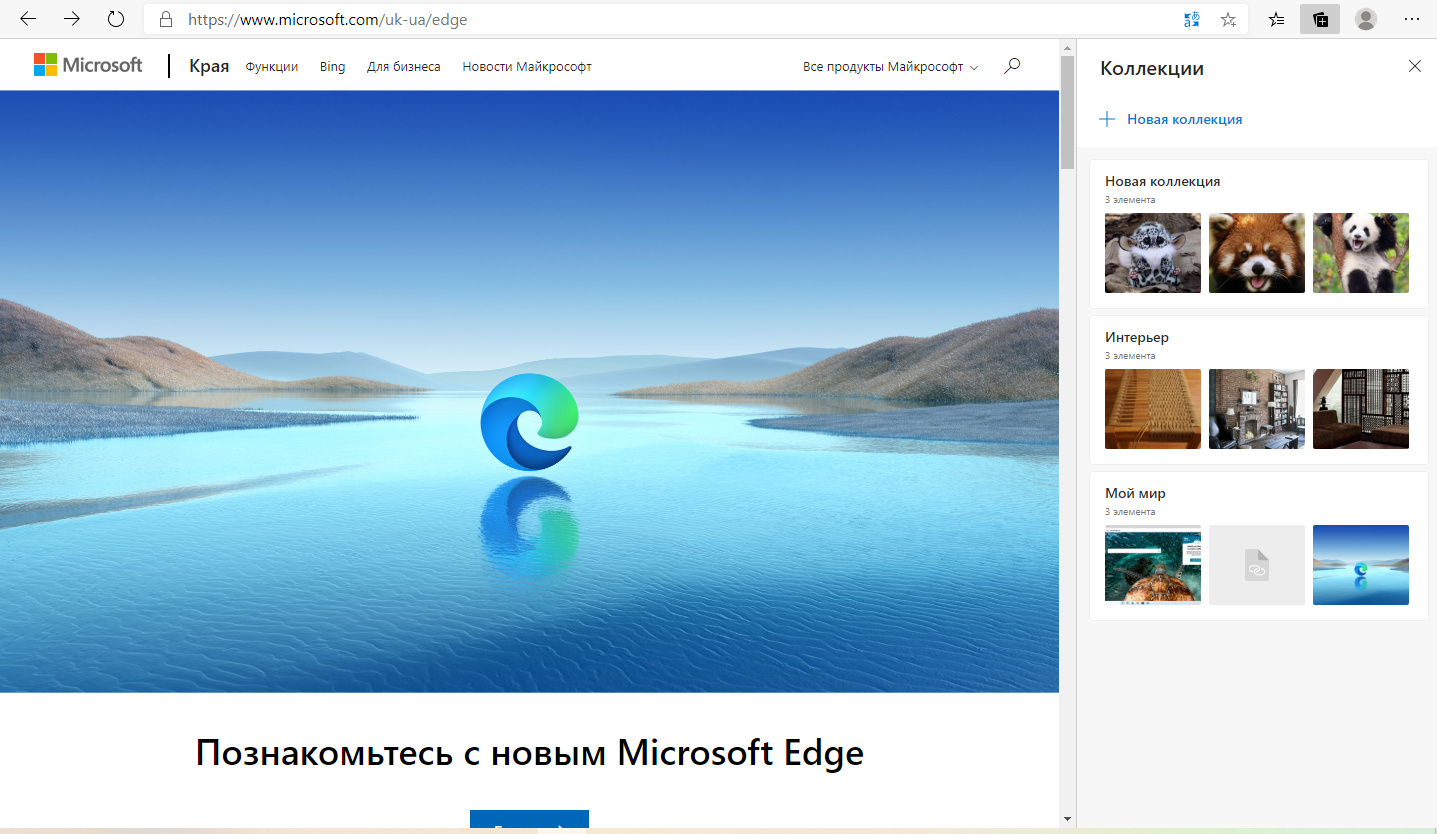Click the Edge logo on the hero image

pos(529,421)
